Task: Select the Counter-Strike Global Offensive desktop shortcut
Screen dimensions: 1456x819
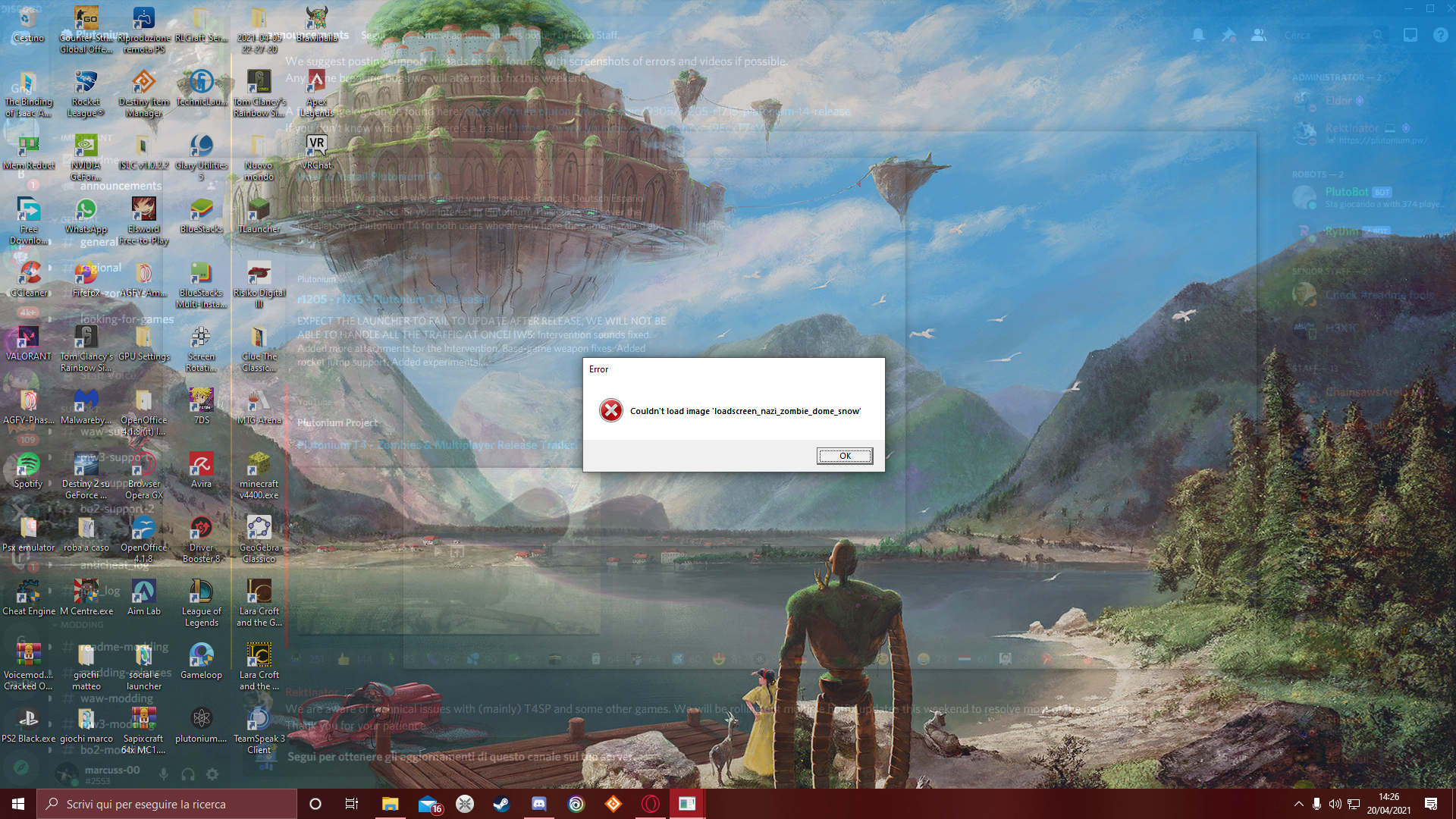Action: (x=86, y=30)
